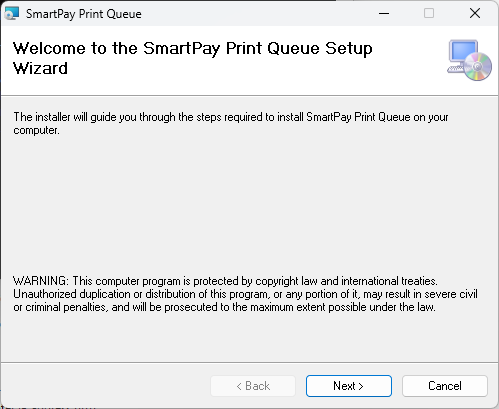The width and height of the screenshot is (499, 409).
Task: Proceed with the Next > button
Action: (349, 386)
